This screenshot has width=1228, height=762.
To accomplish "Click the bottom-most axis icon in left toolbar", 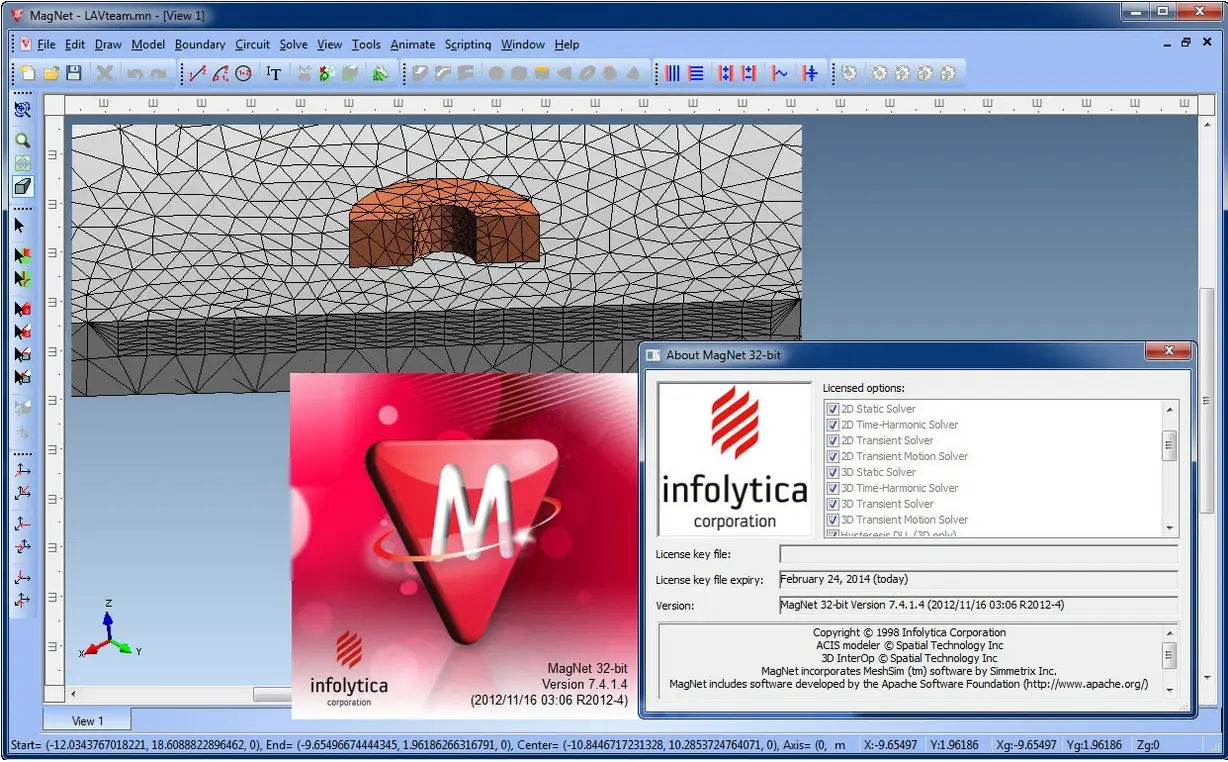I will [22, 601].
